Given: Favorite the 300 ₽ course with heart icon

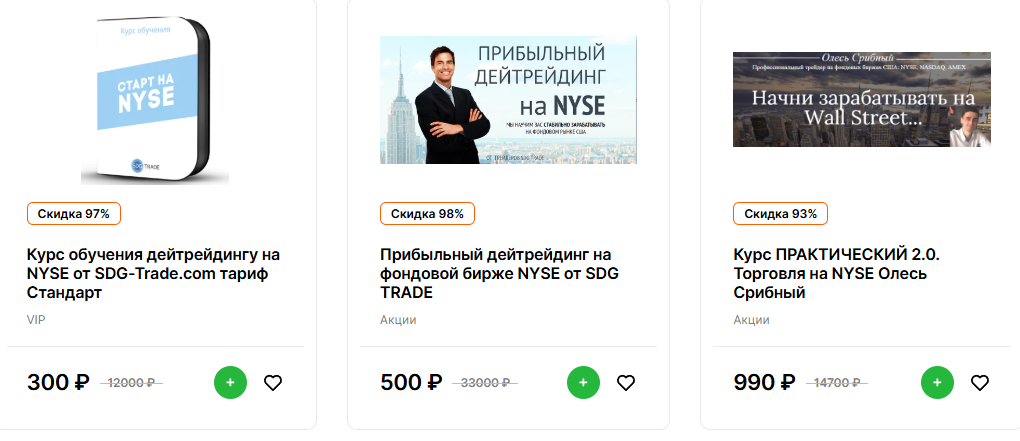Looking at the screenshot, I should tap(273, 382).
